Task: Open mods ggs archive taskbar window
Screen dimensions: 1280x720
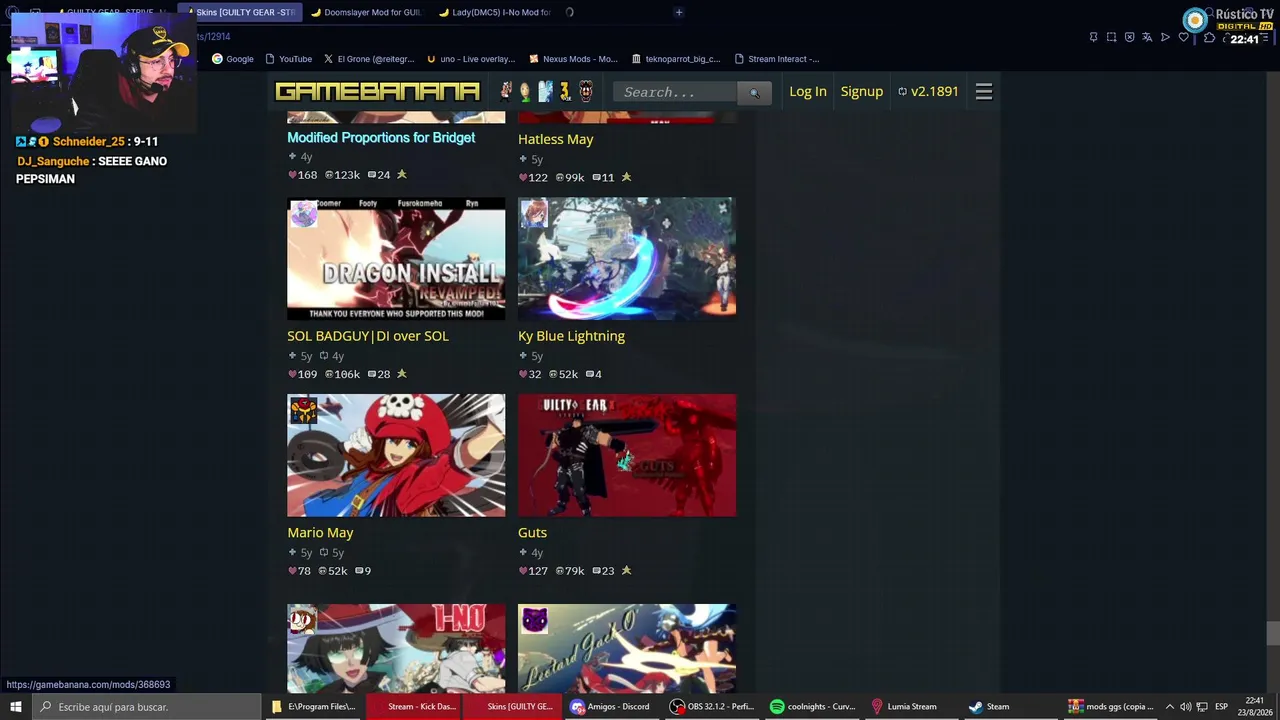Action: [x=1110, y=707]
